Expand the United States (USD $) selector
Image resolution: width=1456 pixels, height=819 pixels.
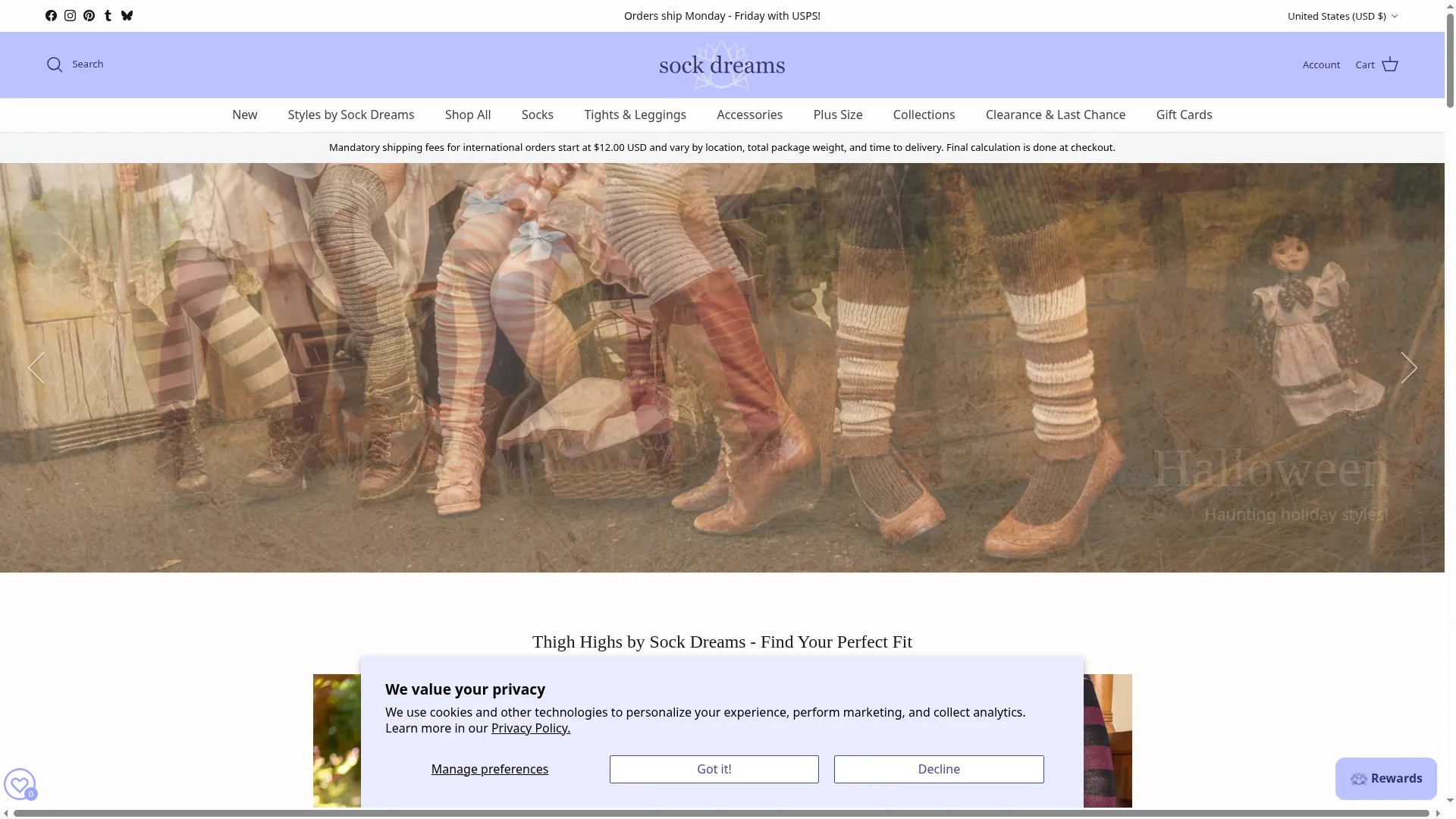coord(1342,16)
